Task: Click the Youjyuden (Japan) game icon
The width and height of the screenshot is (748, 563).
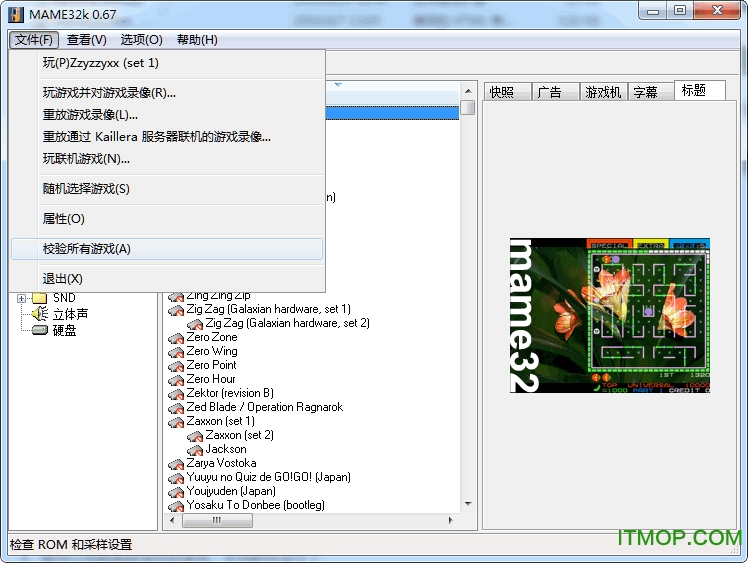Action: 176,492
